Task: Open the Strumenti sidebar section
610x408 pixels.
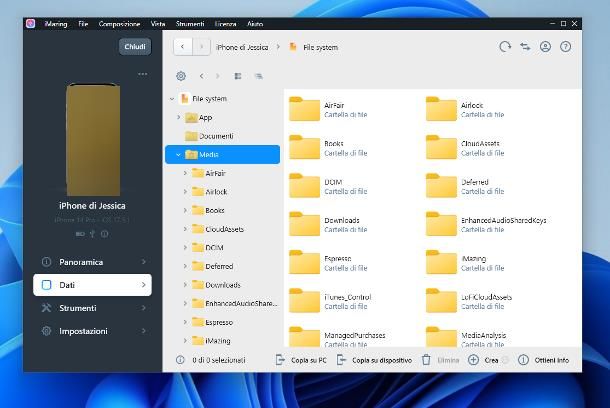Action: (93, 308)
